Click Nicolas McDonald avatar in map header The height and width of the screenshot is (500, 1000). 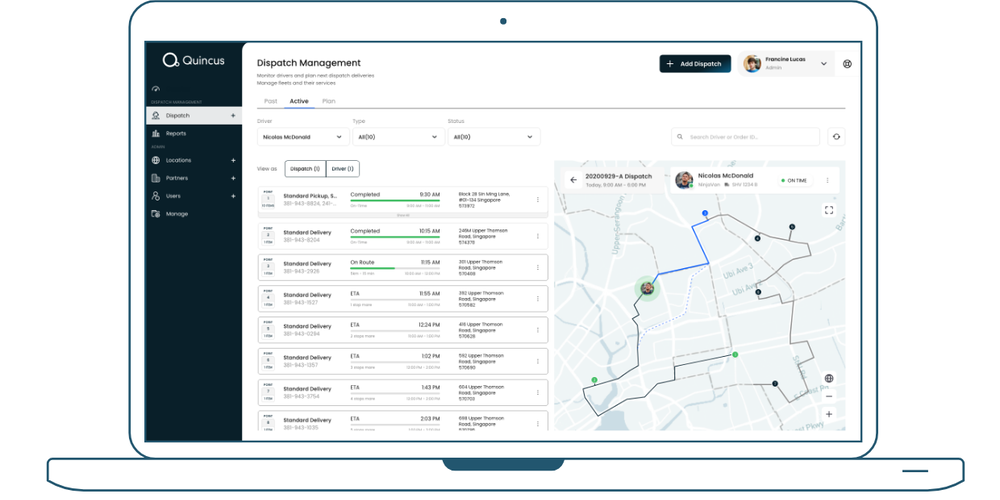point(684,180)
